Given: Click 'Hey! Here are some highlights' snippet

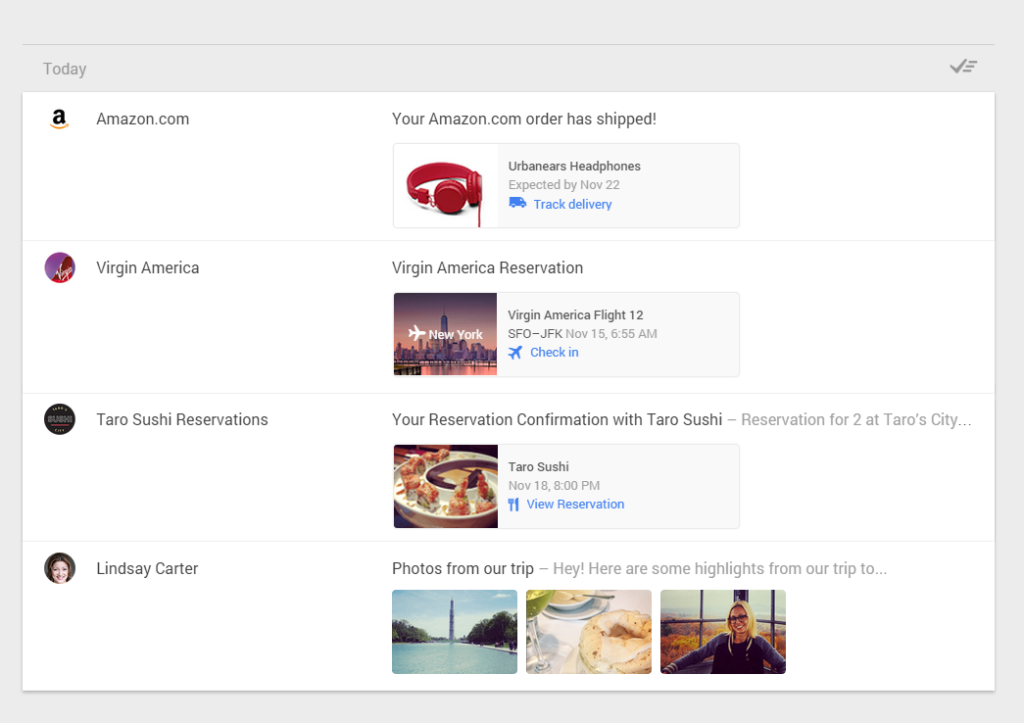Looking at the screenshot, I should coord(720,569).
